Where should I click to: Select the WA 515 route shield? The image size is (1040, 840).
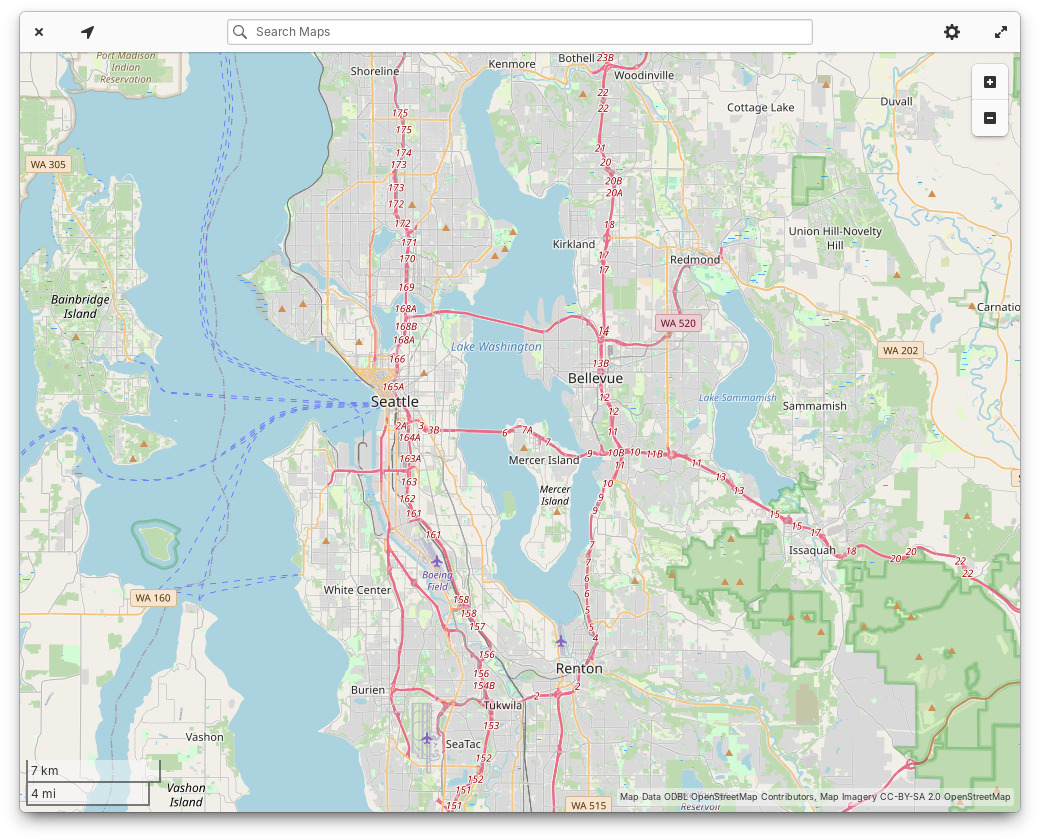588,805
